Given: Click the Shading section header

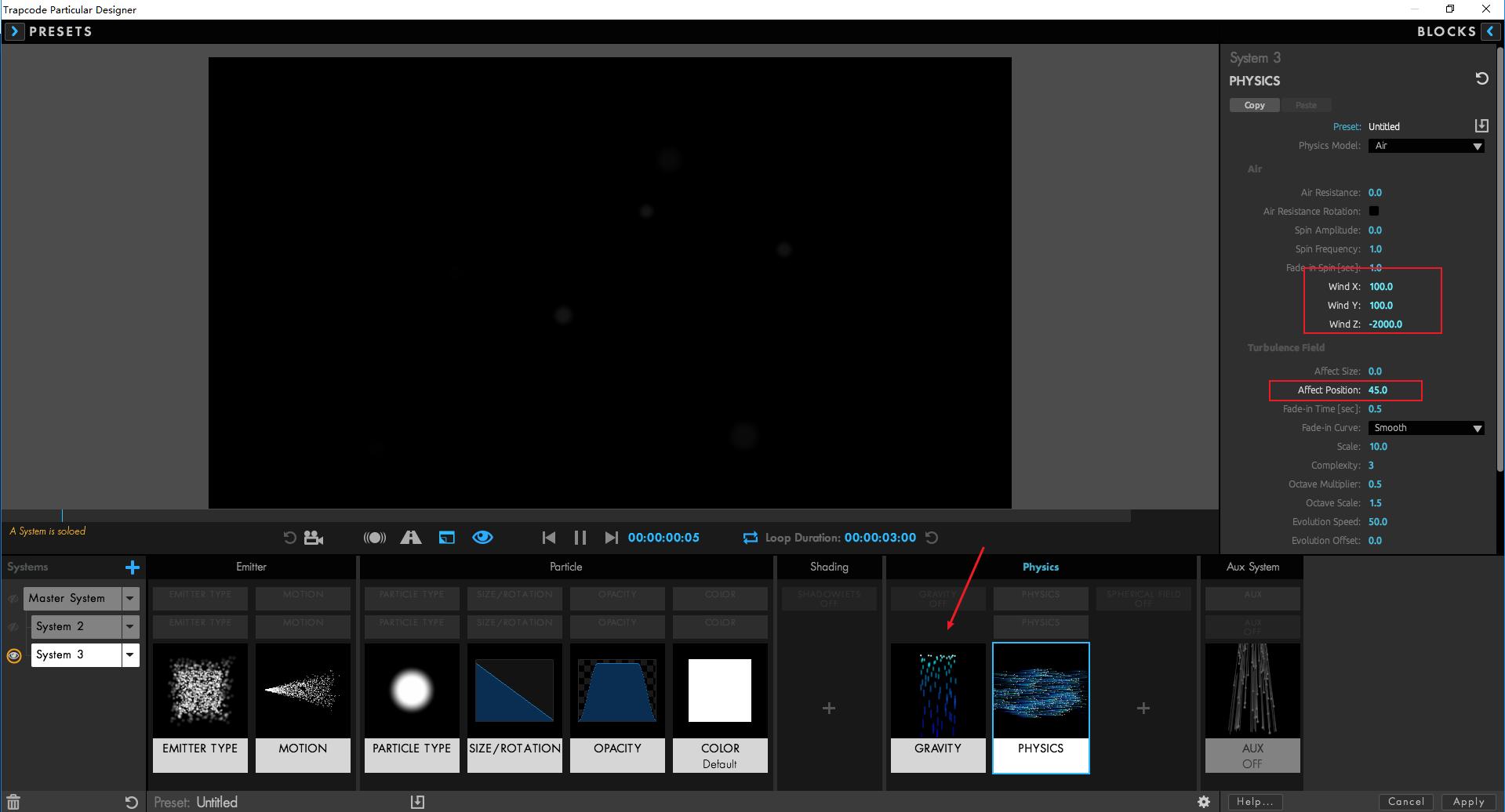Looking at the screenshot, I should [x=829, y=567].
